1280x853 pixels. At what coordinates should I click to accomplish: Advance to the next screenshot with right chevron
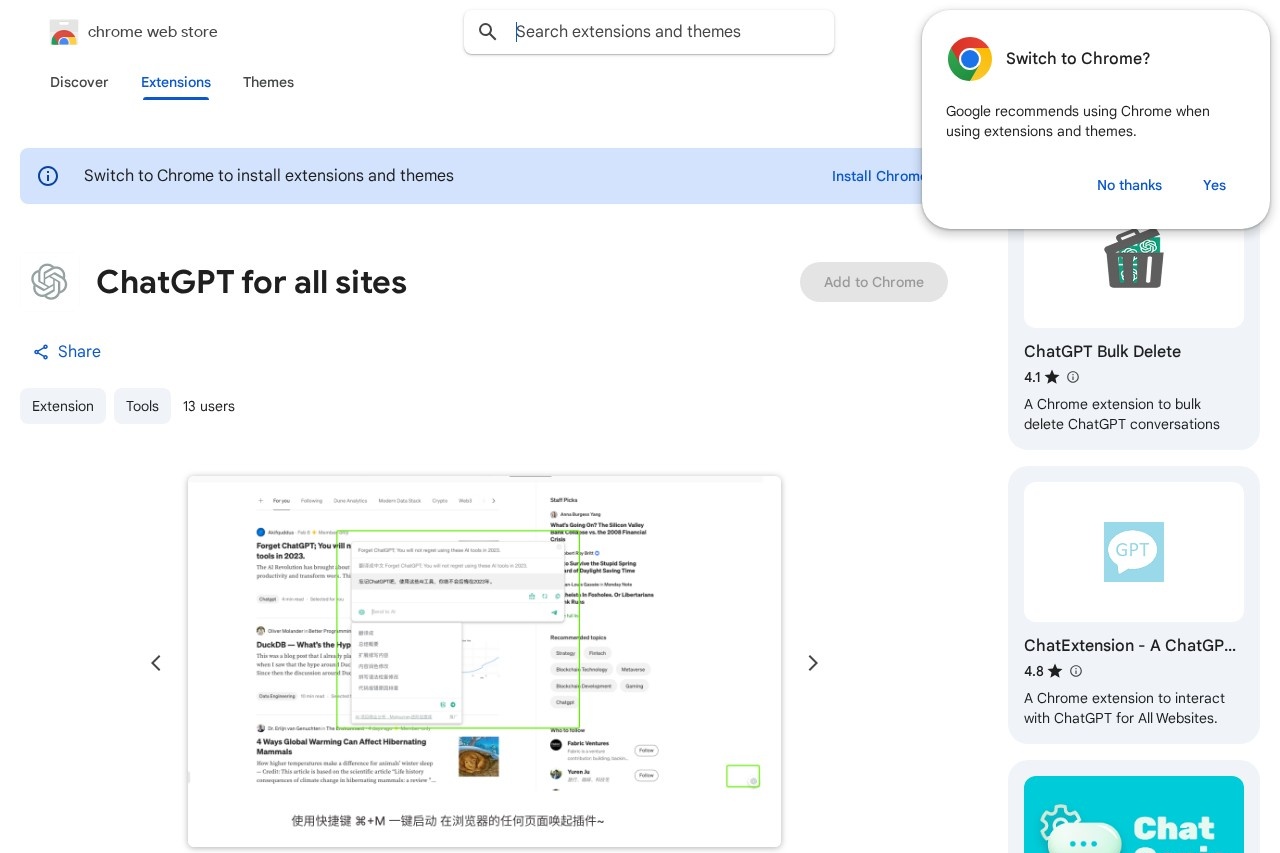click(813, 663)
